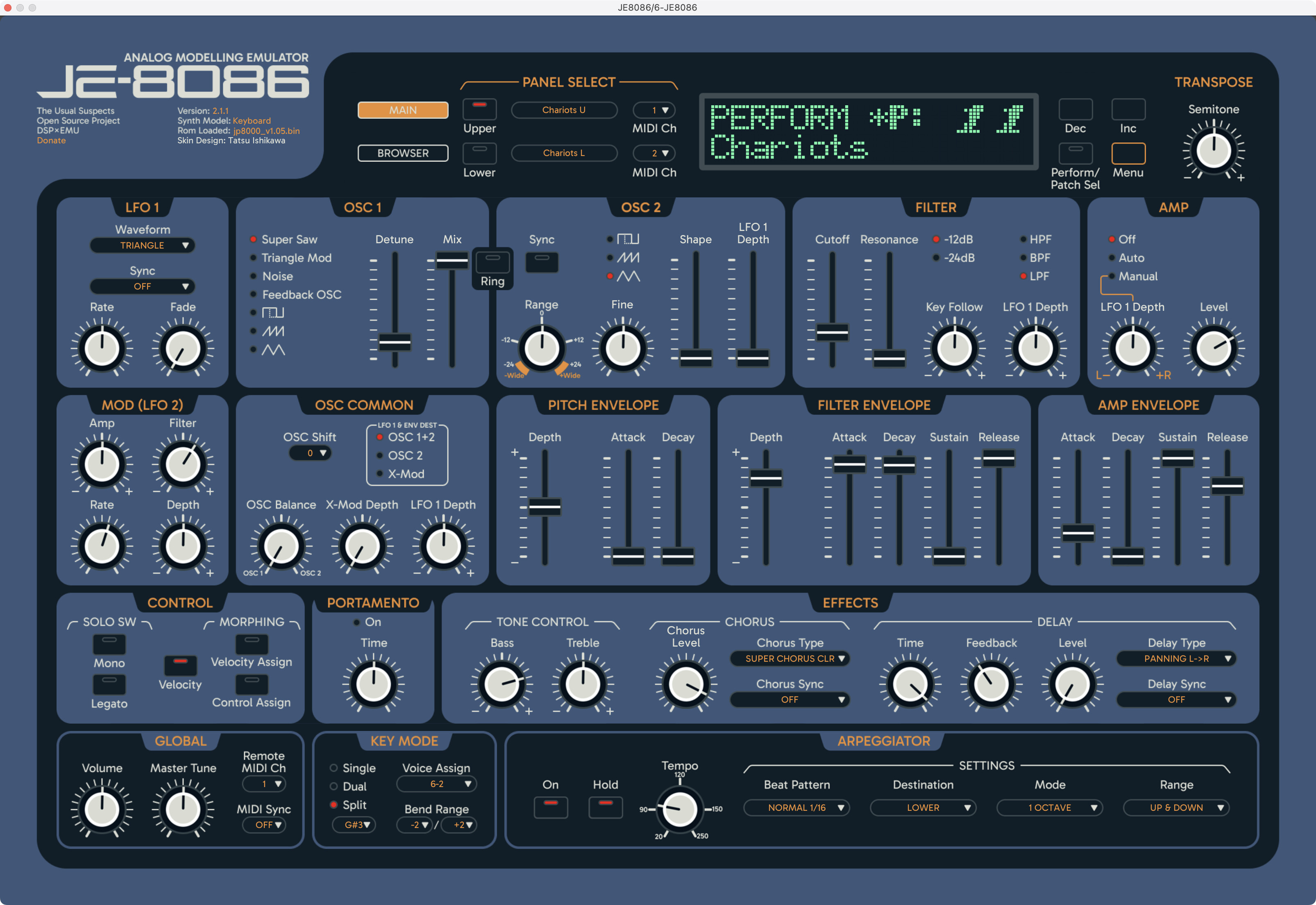Switch to the MAIN panel

coord(403,110)
